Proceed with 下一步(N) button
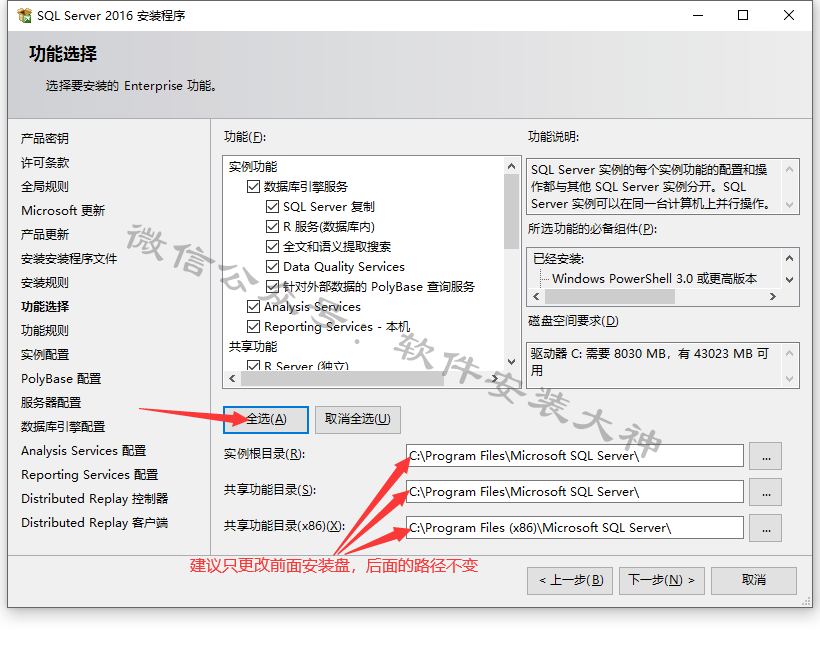 (x=662, y=581)
